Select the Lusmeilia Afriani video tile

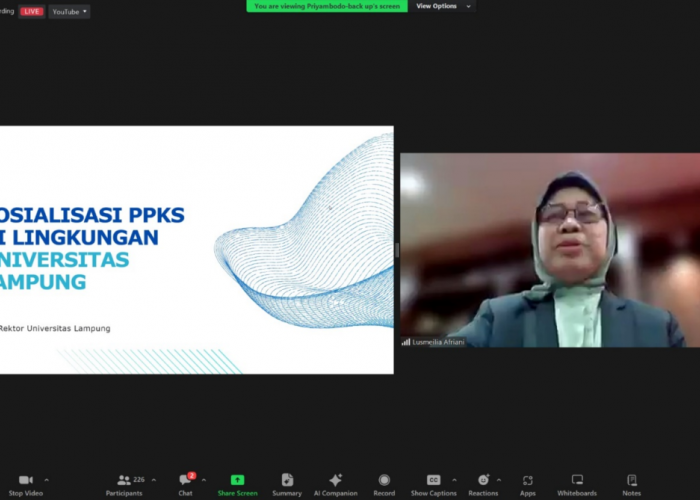coord(550,250)
